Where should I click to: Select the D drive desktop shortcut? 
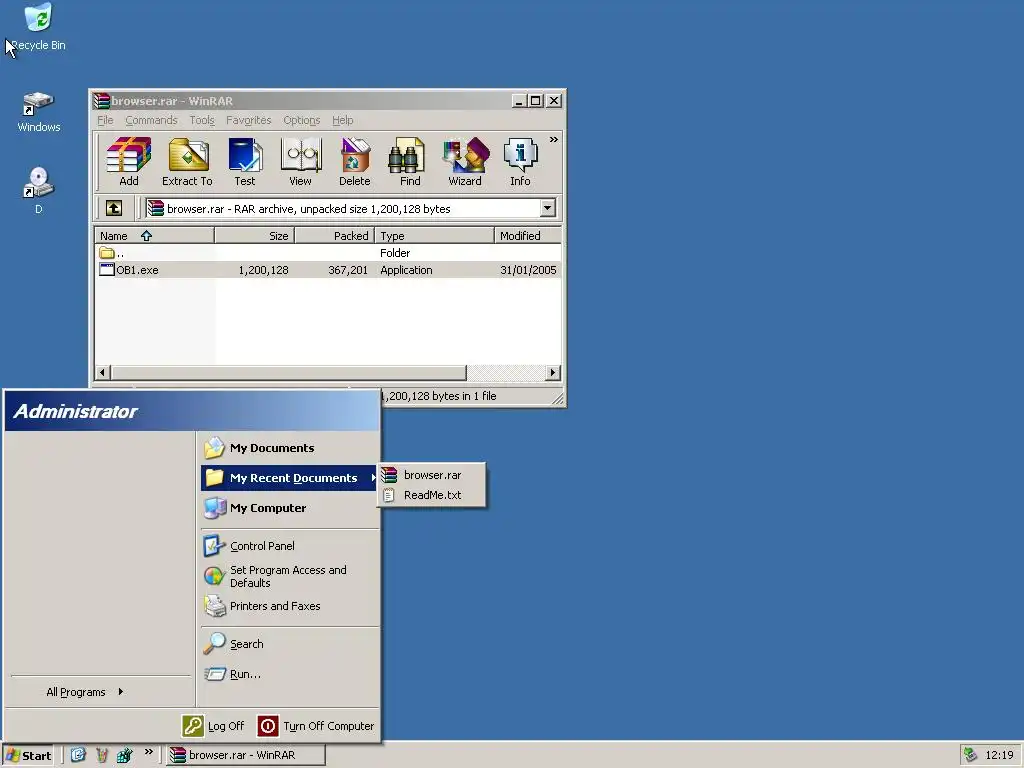click(x=39, y=191)
